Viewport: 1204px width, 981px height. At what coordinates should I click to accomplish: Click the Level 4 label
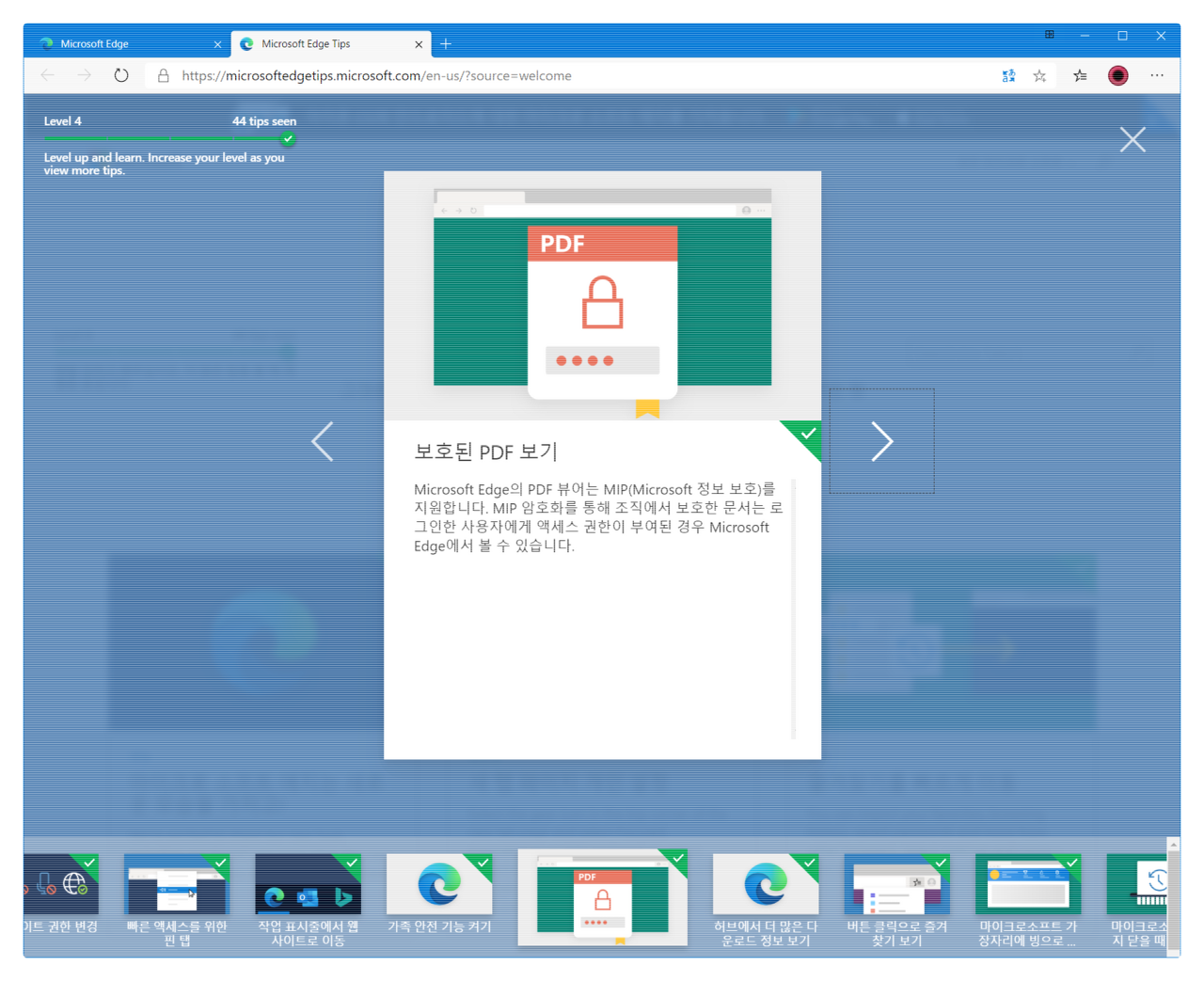pyautogui.click(x=62, y=121)
